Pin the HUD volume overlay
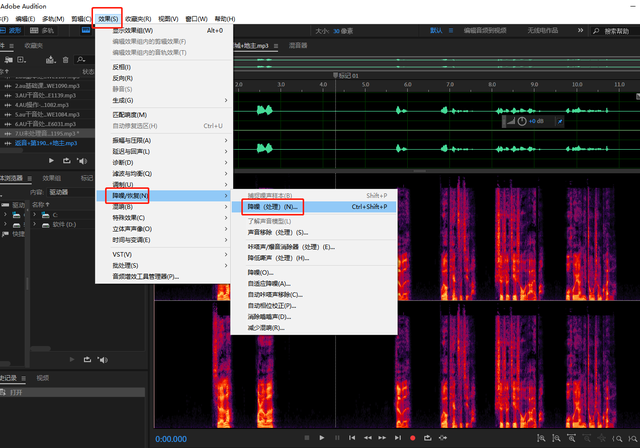The height and width of the screenshot is (448, 640). [560, 121]
